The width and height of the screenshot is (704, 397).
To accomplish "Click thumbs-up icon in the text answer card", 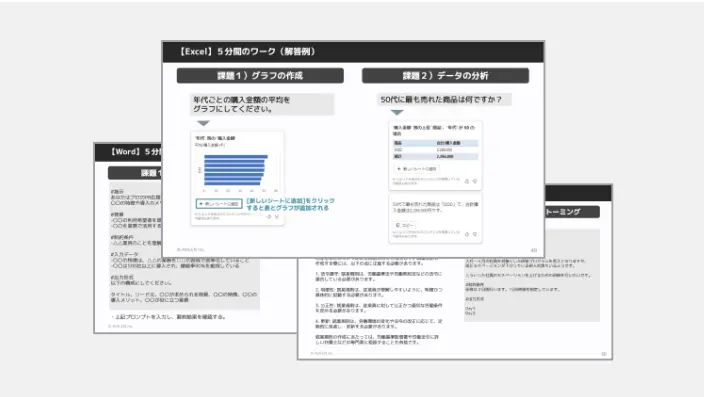I will [x=467, y=234].
